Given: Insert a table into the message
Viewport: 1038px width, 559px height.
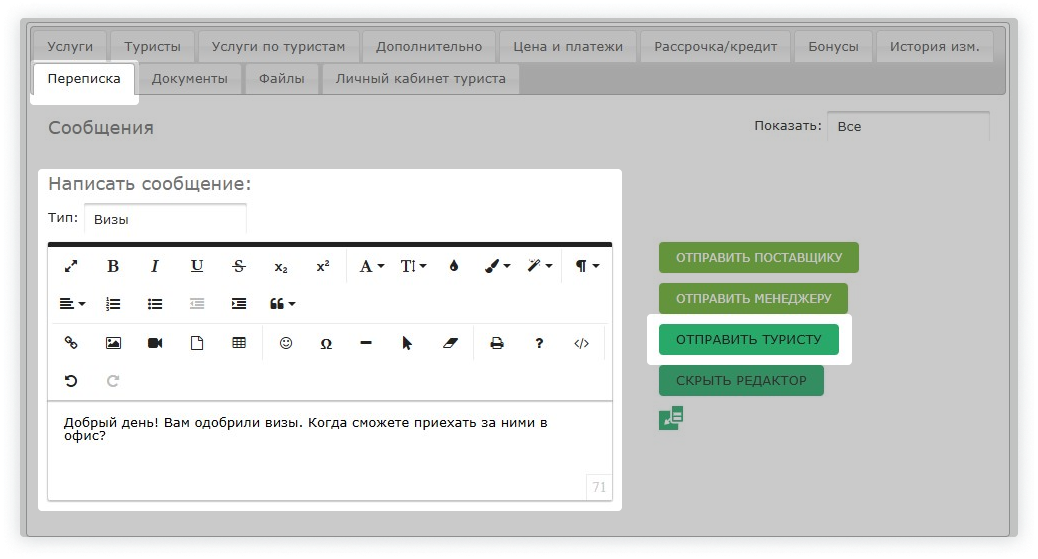Looking at the screenshot, I should 239,343.
